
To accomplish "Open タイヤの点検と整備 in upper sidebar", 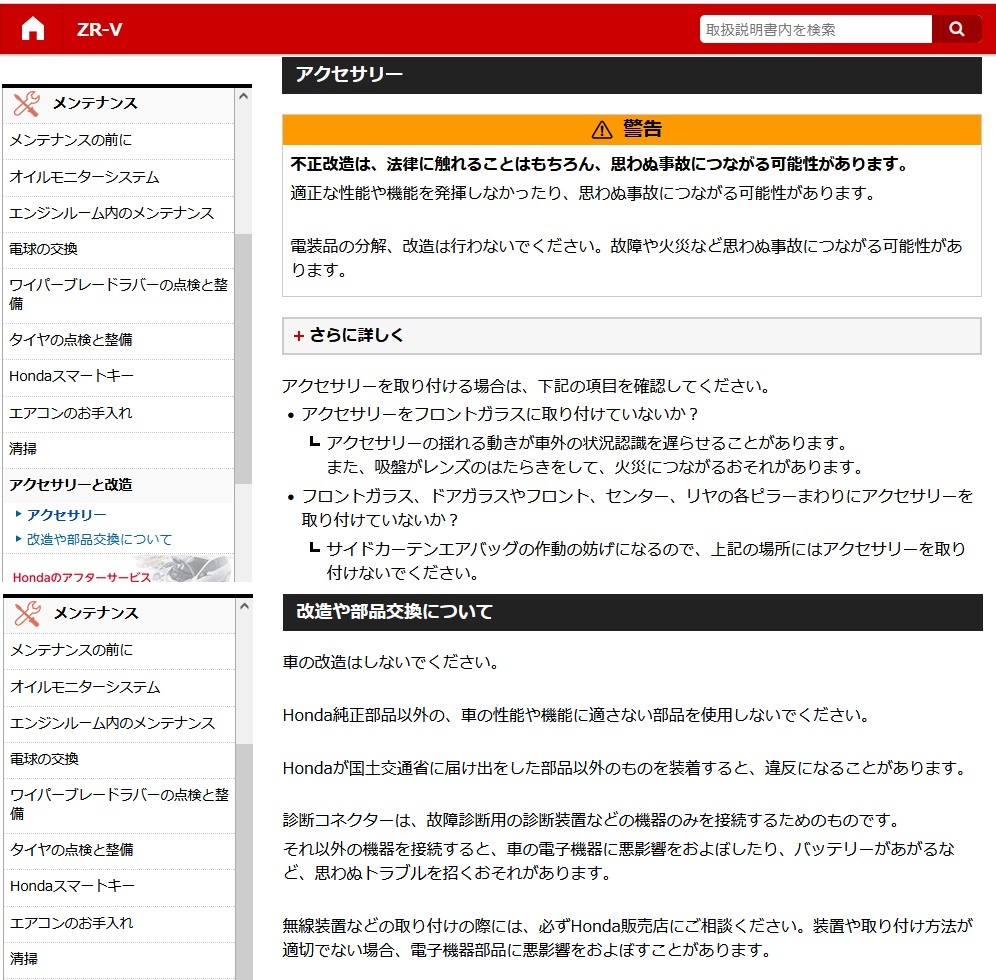I will coord(118,340).
